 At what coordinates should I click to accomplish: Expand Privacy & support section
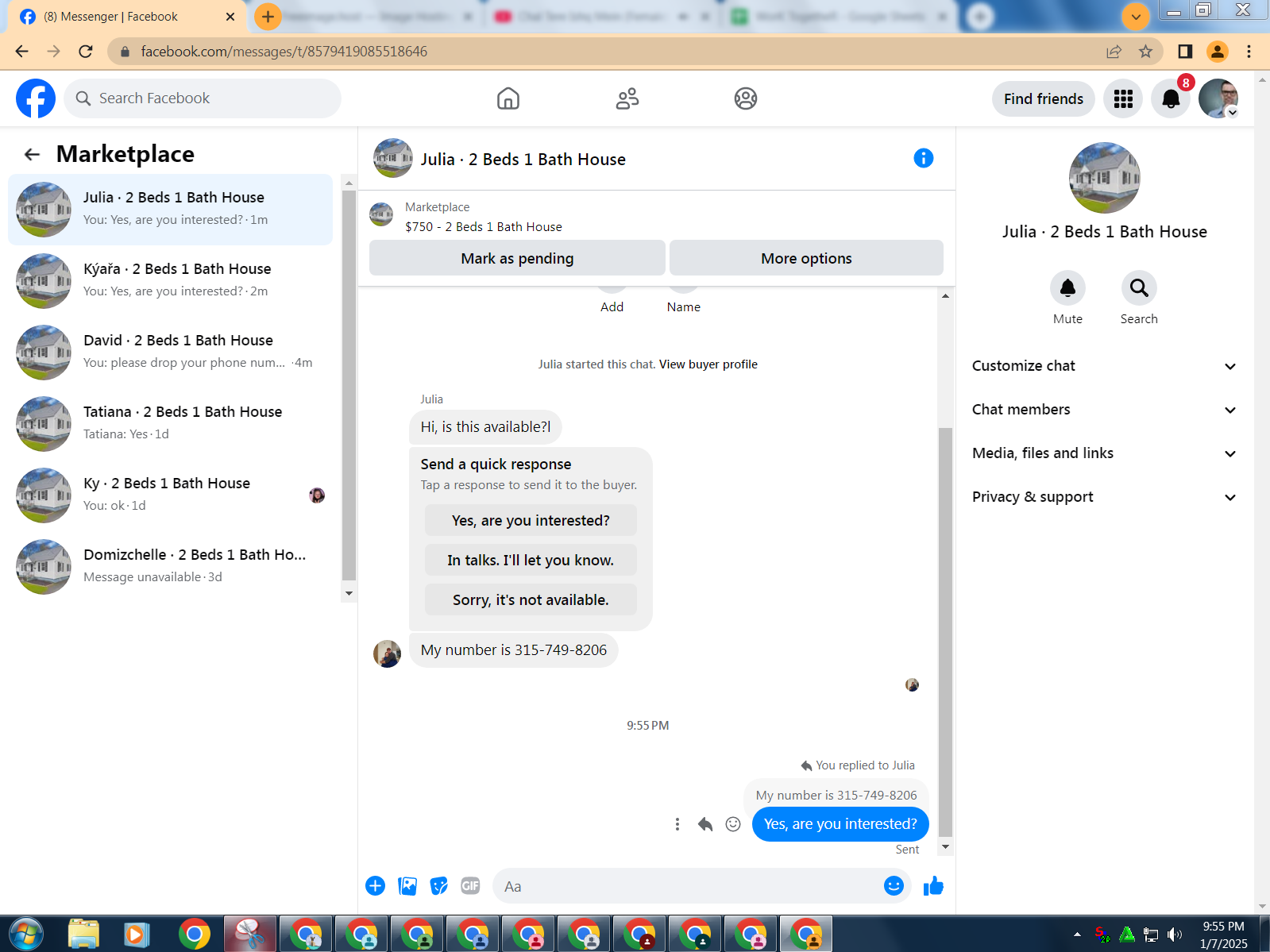1104,497
